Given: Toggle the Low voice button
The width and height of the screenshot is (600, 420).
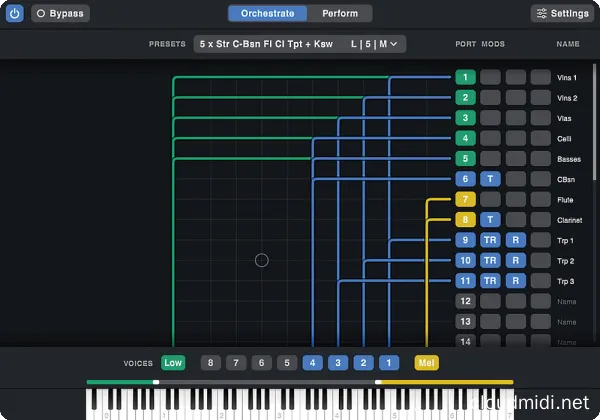Looking at the screenshot, I should (x=173, y=363).
